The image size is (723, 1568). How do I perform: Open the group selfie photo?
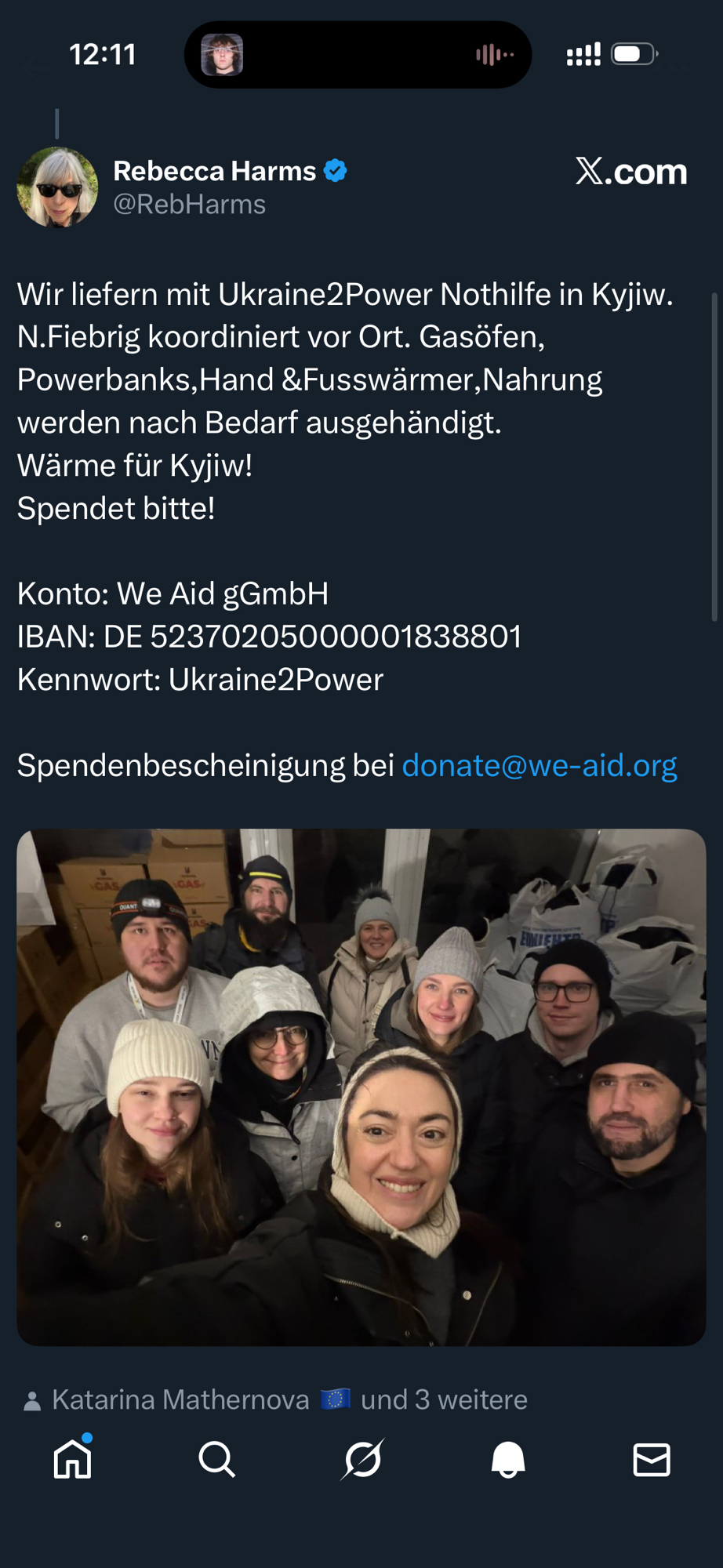coord(361,1087)
